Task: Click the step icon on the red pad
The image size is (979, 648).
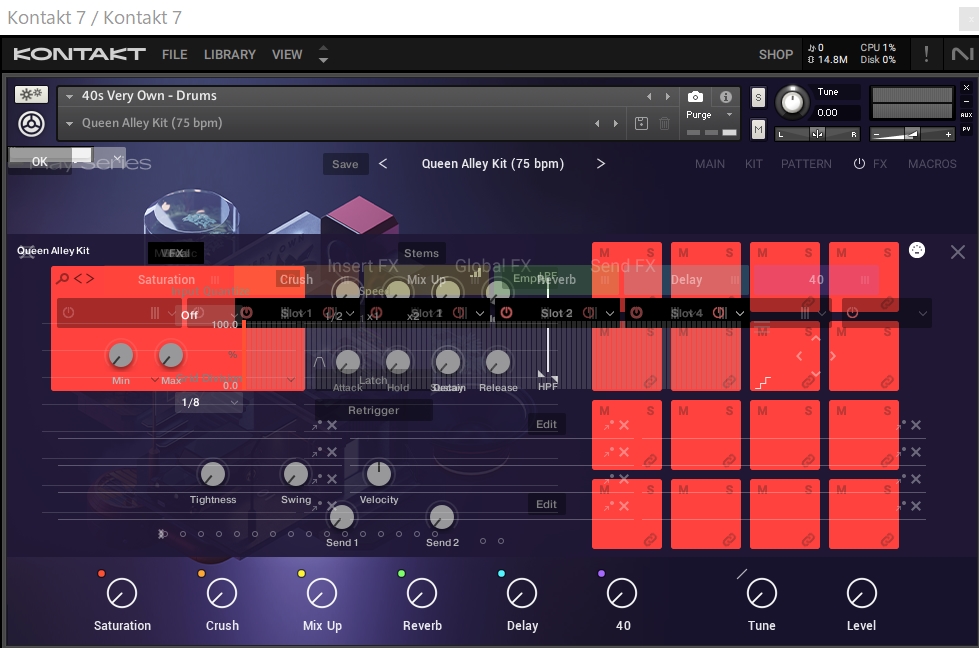Action: pyautogui.click(x=763, y=383)
